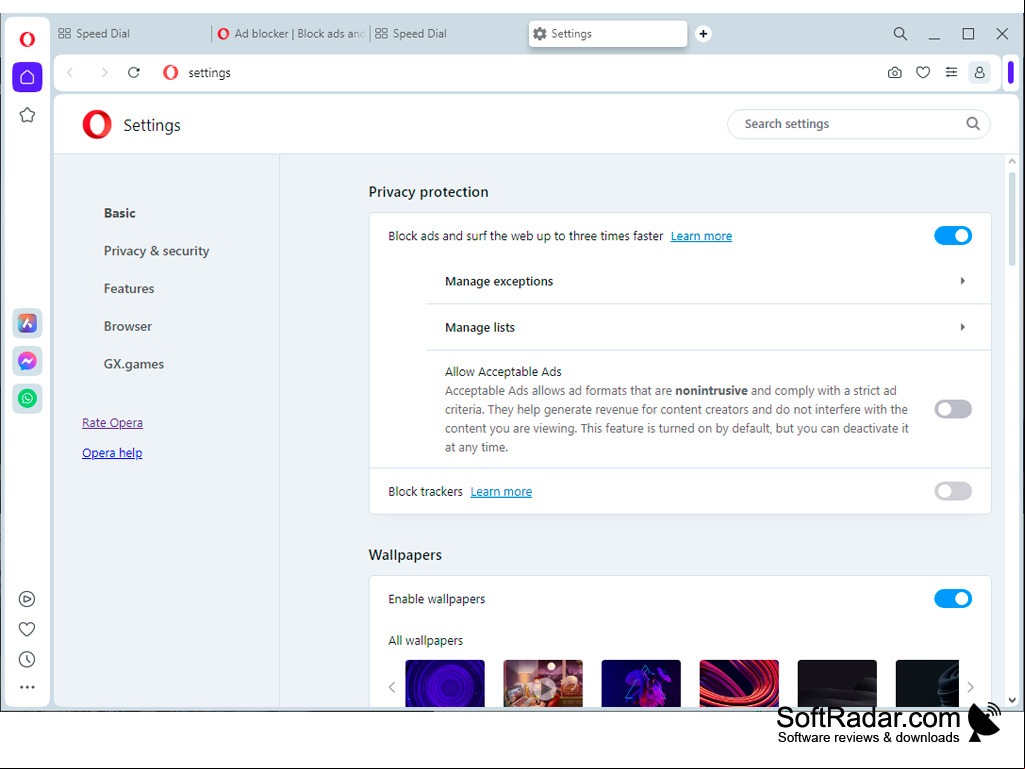The height and width of the screenshot is (769, 1025).
Task: Follow the Rate Opera link
Action: point(112,423)
